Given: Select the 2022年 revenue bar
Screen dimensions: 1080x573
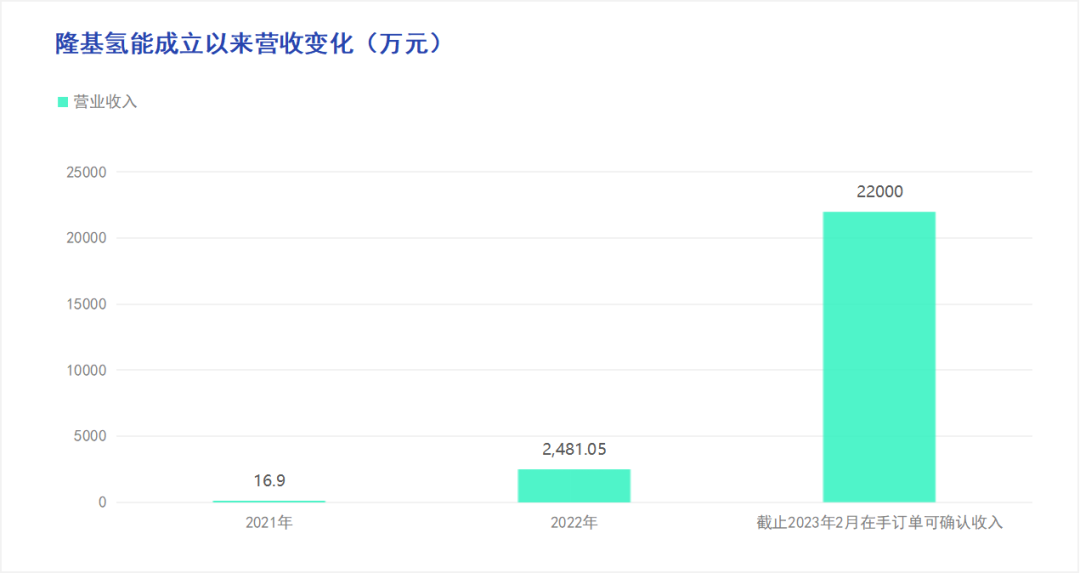Looking at the screenshot, I should tap(574, 485).
